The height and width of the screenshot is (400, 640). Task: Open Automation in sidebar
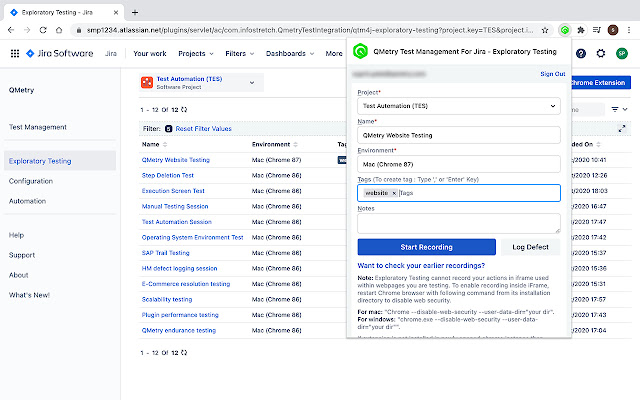coord(27,201)
